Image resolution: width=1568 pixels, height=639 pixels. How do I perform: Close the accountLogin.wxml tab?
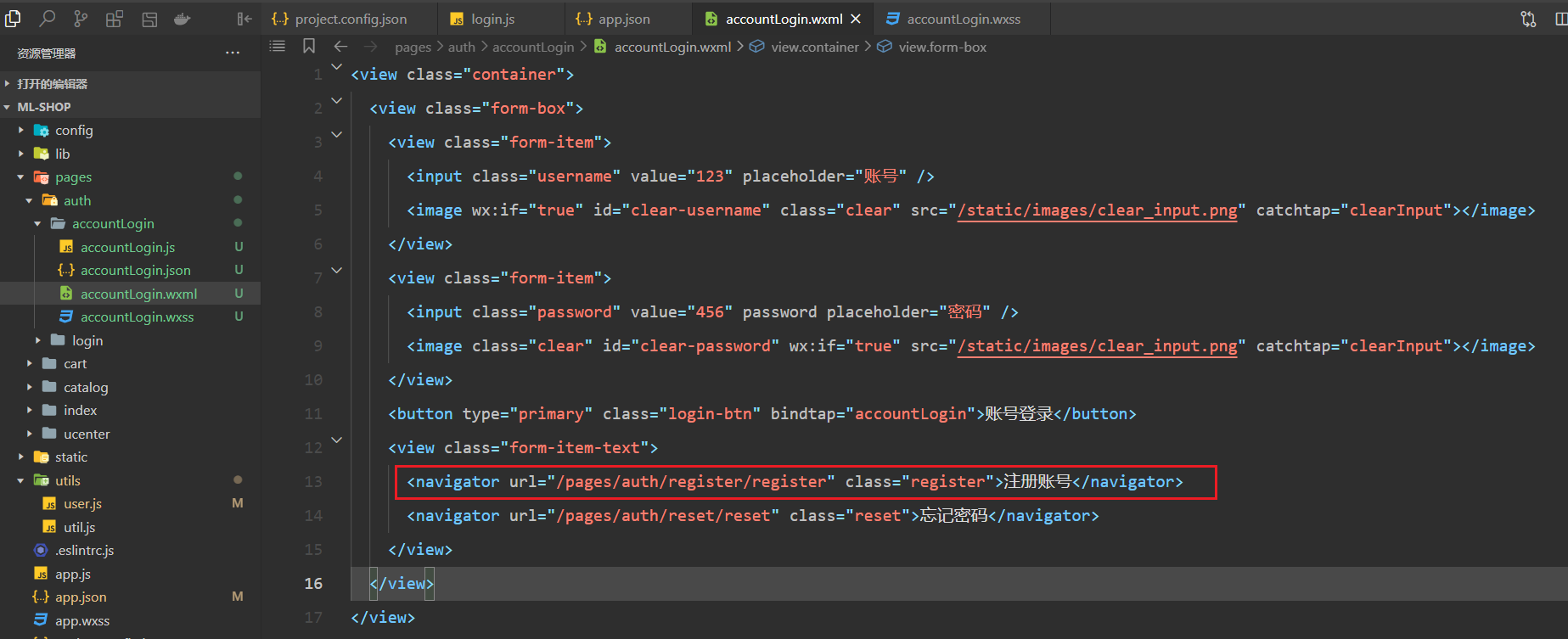tap(856, 19)
